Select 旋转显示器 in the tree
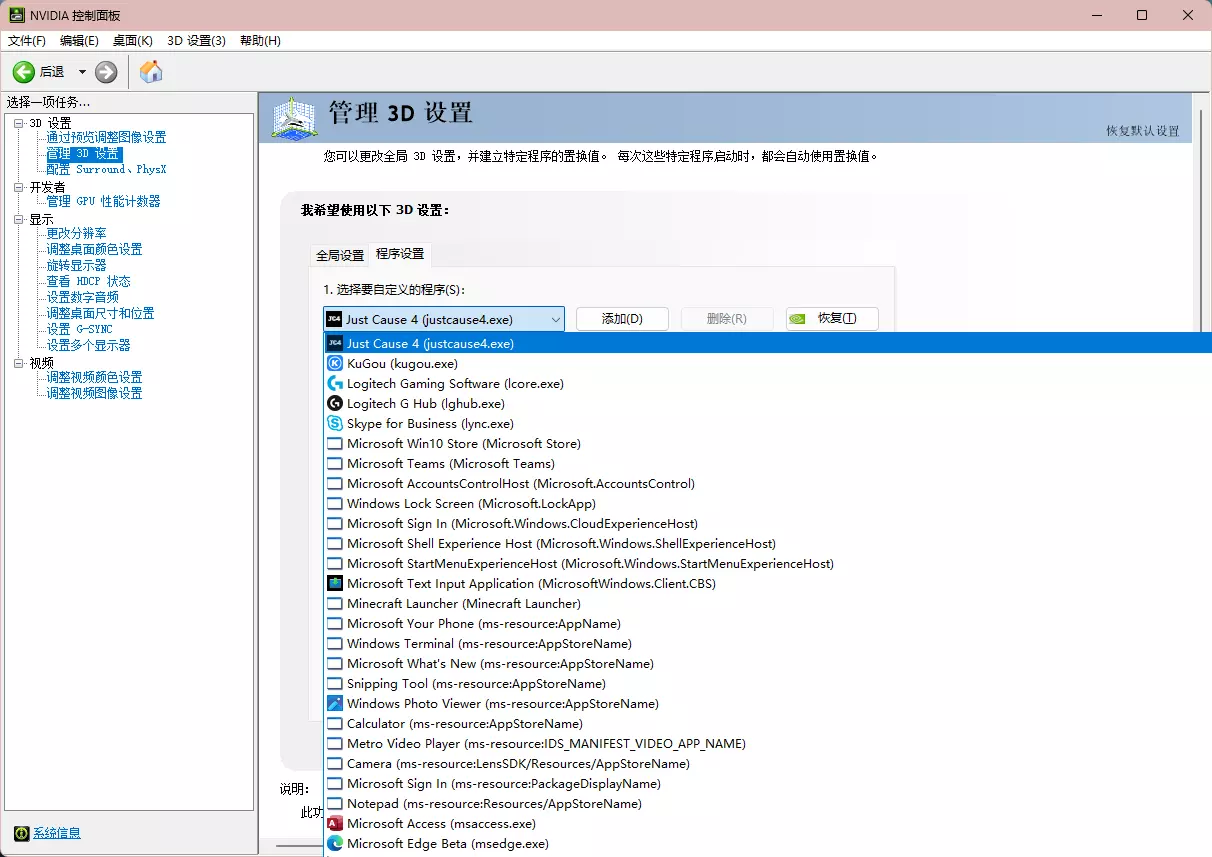The width and height of the screenshot is (1212, 857). tap(76, 265)
